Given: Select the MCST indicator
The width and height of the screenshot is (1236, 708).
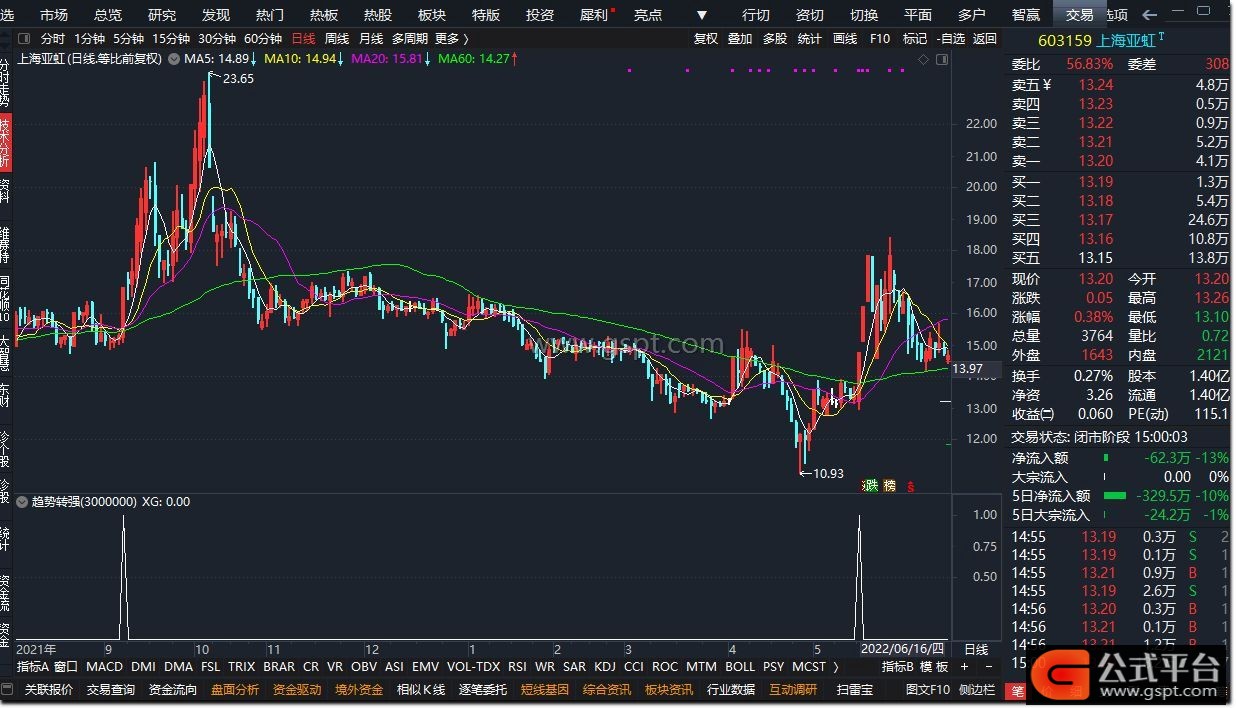Looking at the screenshot, I should pyautogui.click(x=809, y=666).
